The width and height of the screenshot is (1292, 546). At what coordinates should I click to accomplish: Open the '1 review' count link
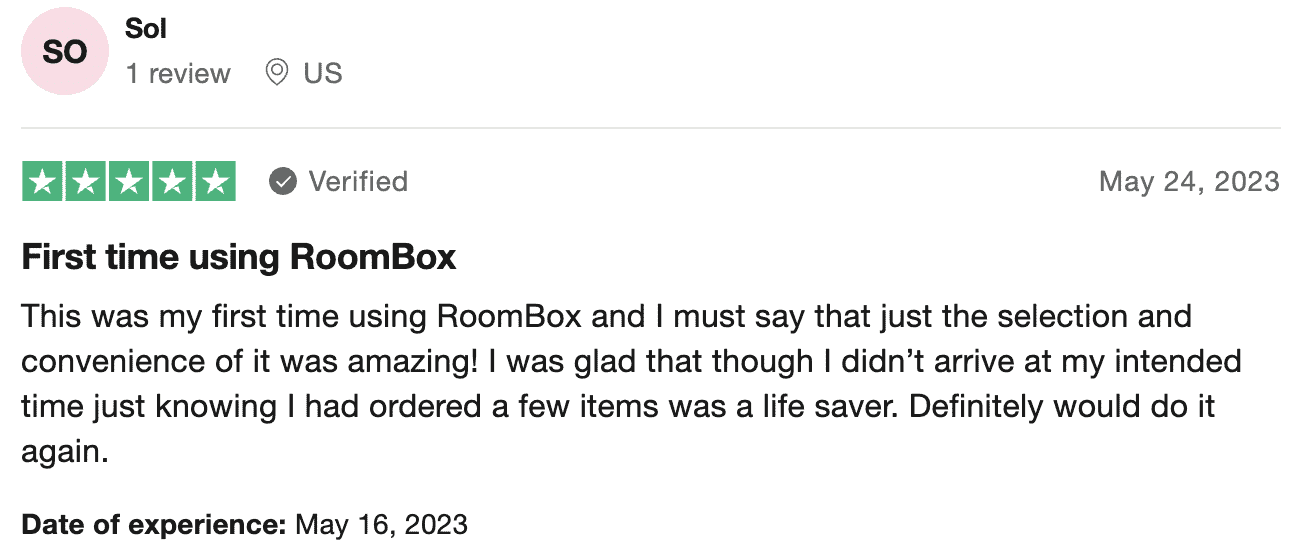(178, 73)
